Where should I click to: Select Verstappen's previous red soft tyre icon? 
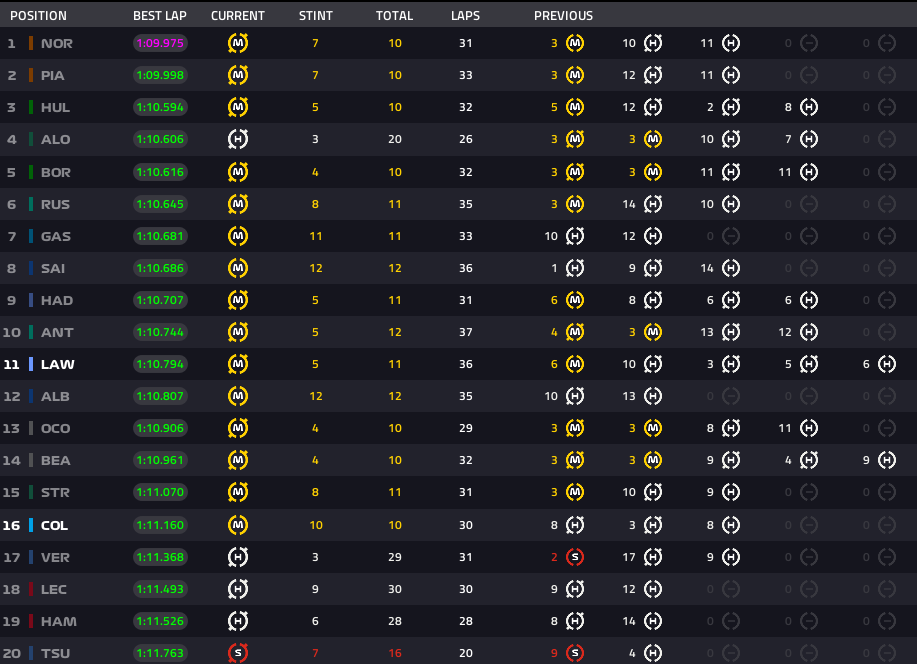pyautogui.click(x=575, y=557)
